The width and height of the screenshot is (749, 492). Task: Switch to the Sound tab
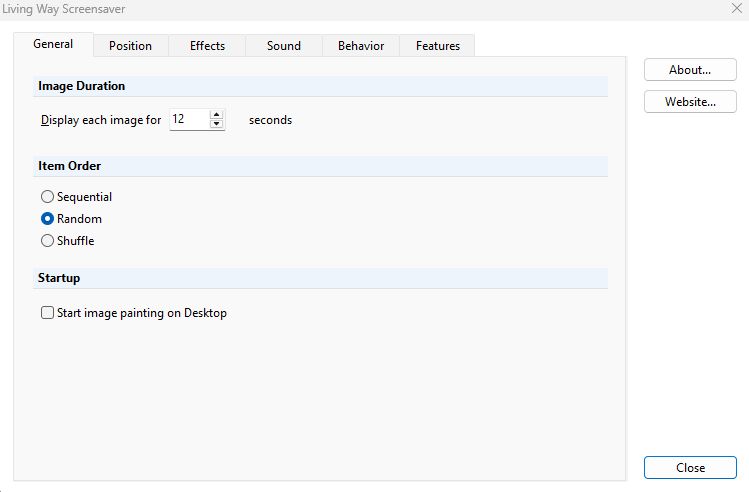pos(284,46)
